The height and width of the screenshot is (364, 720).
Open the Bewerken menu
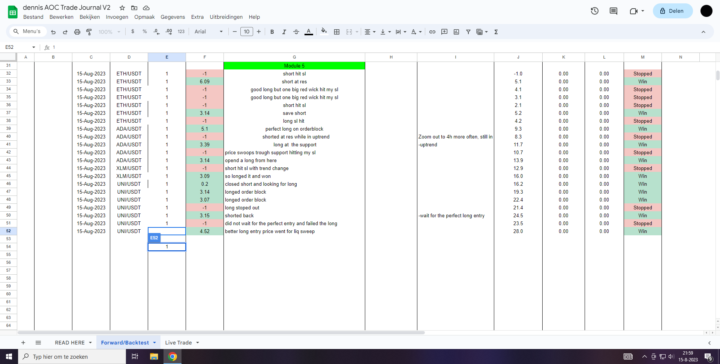pyautogui.click(x=62, y=17)
